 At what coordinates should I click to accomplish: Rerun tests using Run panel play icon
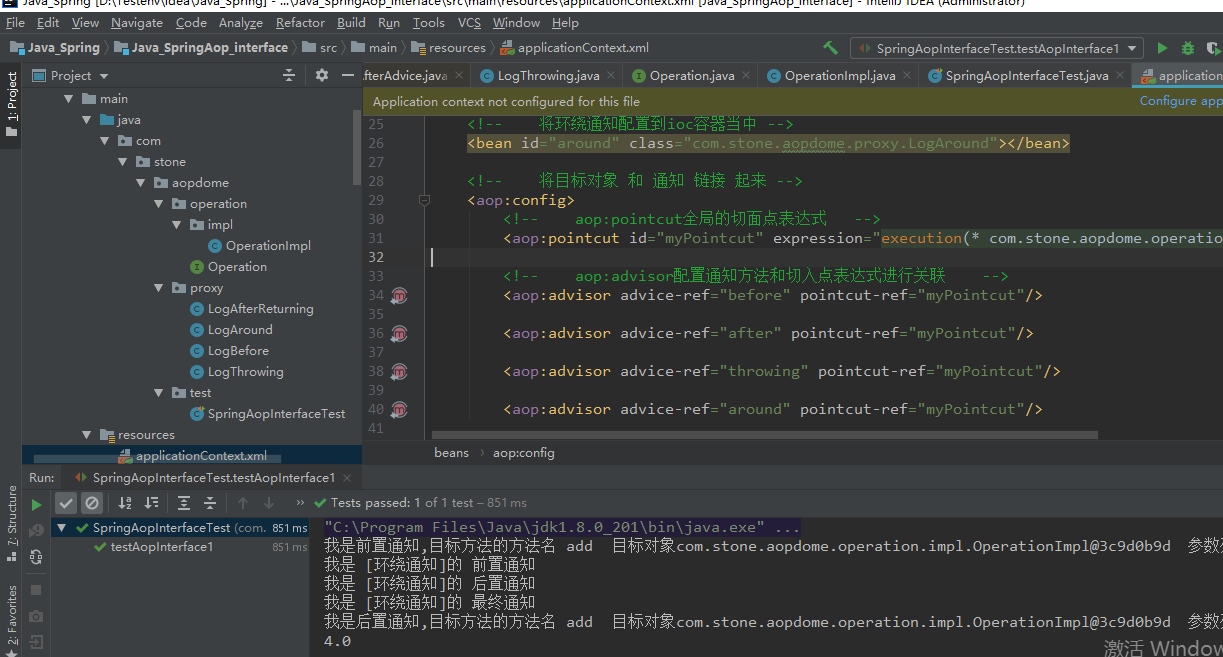tap(37, 504)
